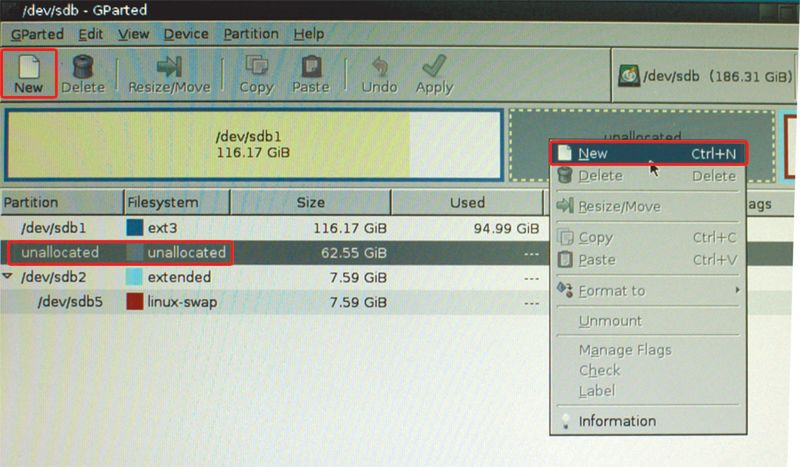Click the Undo toolbar icon

pyautogui.click(x=379, y=67)
